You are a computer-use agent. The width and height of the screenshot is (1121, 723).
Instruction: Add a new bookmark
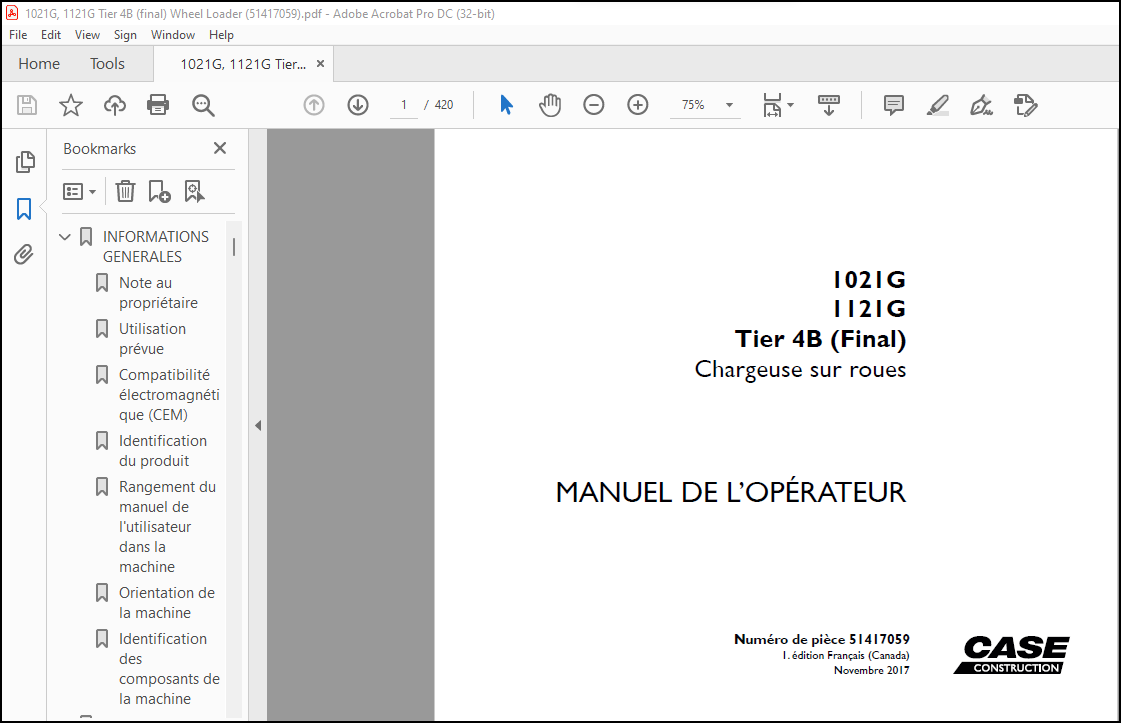(x=159, y=192)
